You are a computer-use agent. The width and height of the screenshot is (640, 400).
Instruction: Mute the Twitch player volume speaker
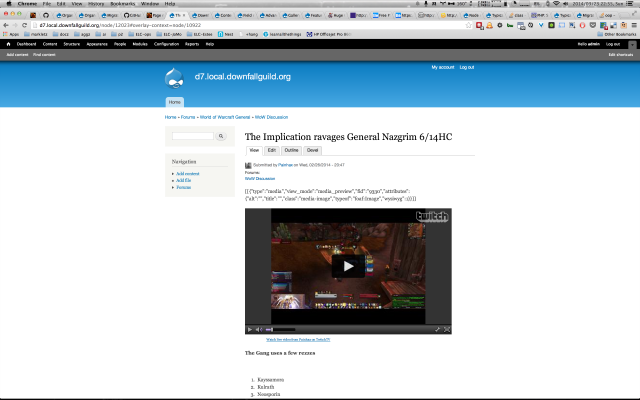(258, 329)
